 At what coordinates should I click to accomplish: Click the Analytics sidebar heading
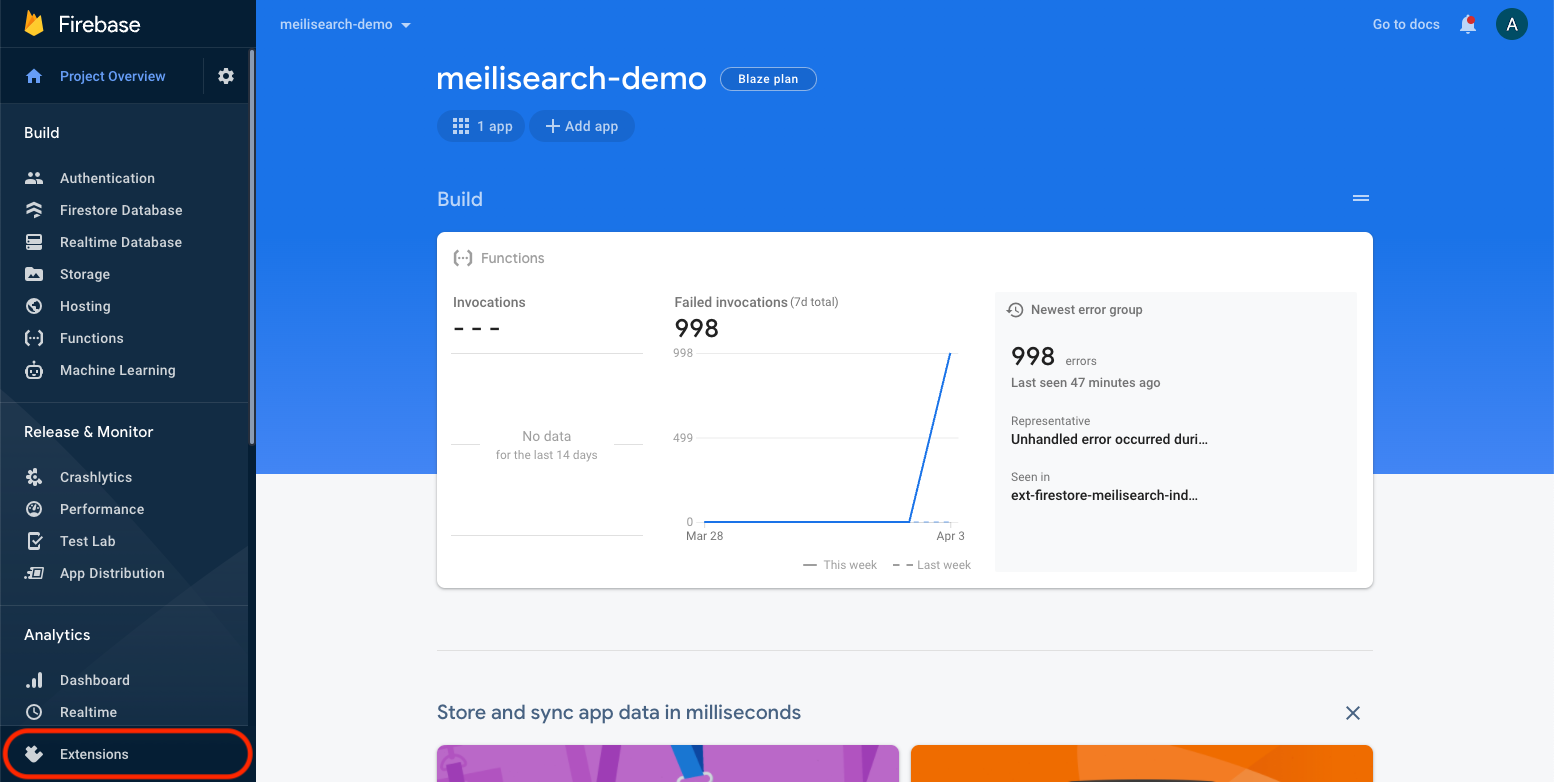pos(57,635)
